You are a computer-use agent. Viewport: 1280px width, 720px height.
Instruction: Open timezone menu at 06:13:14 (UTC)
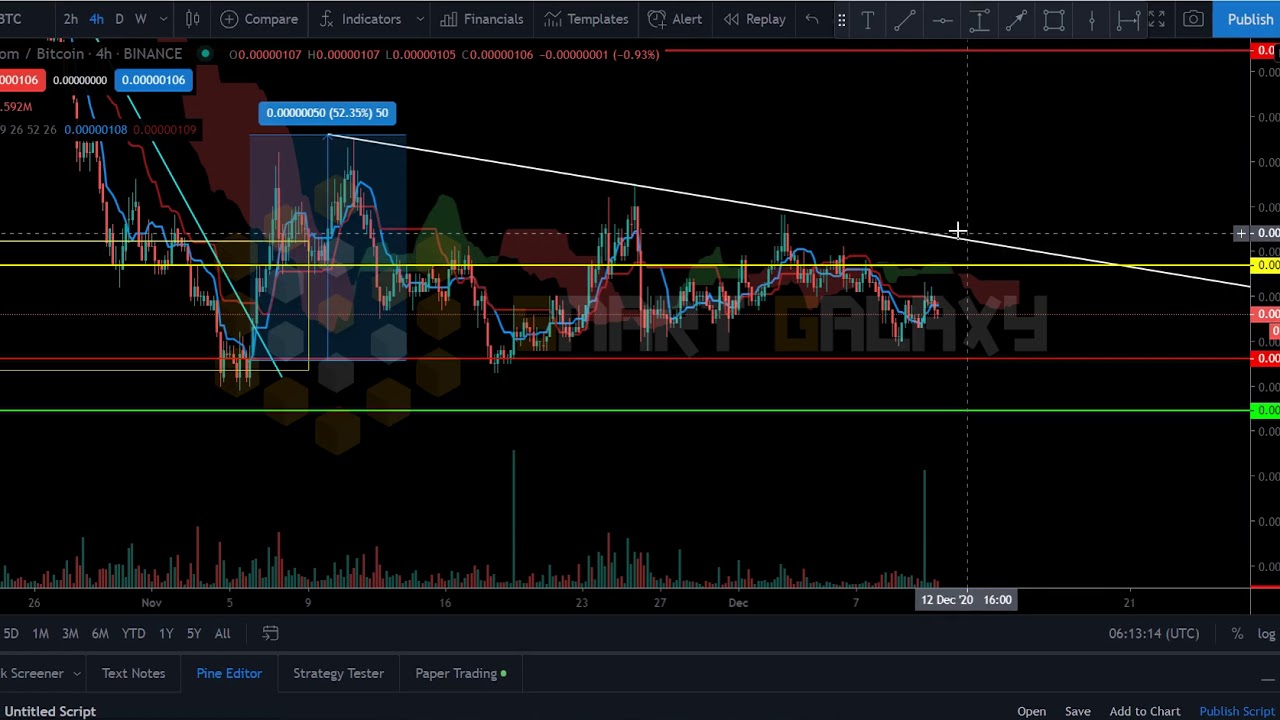click(x=1154, y=633)
